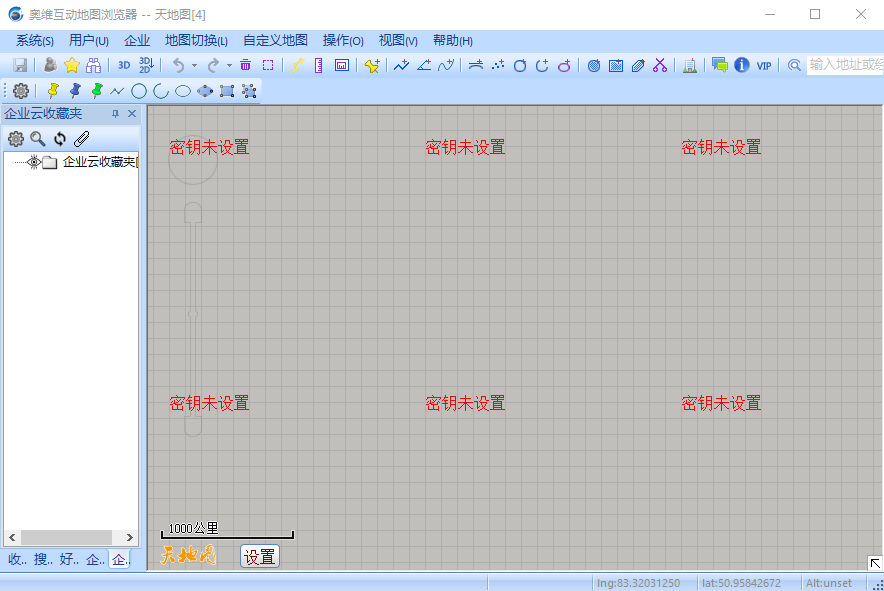Open the 帮助(H) menu
Screen dimensions: 884x591
pyautogui.click(x=453, y=41)
